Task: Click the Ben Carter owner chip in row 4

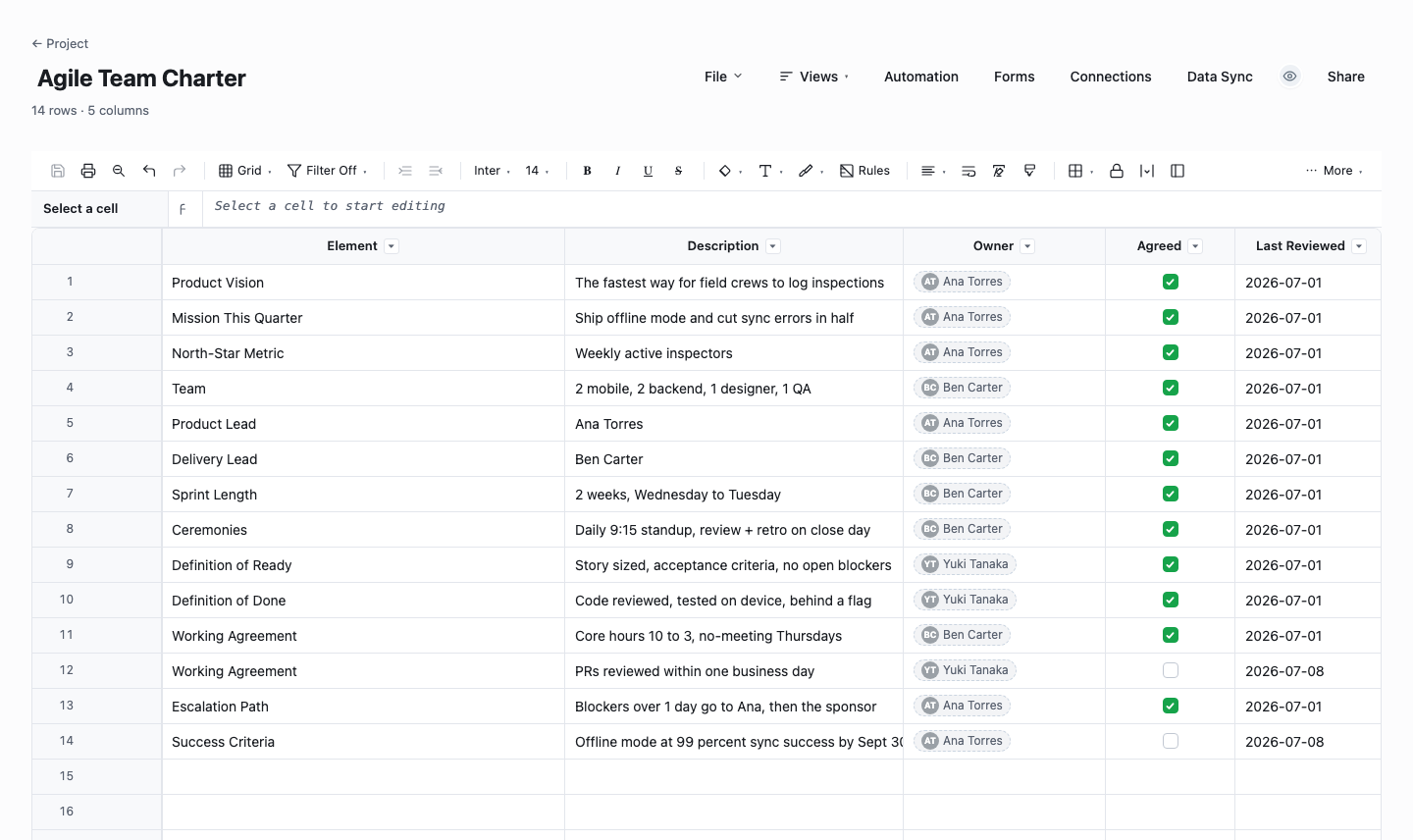Action: point(963,388)
